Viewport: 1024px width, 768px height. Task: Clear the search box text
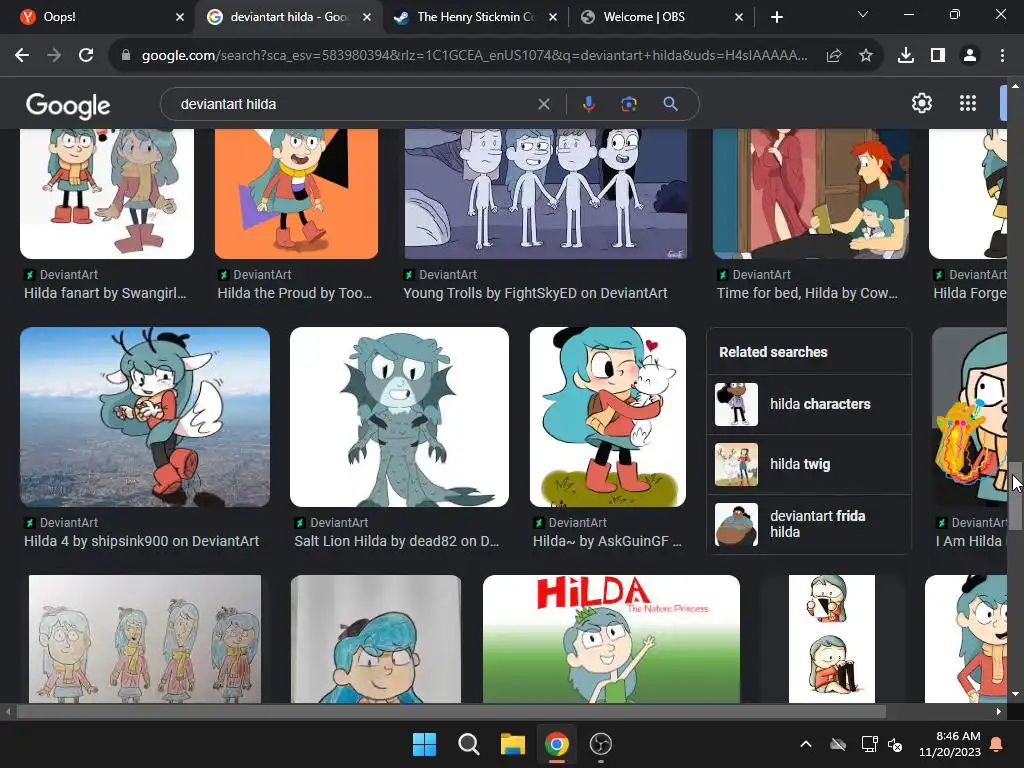point(543,104)
